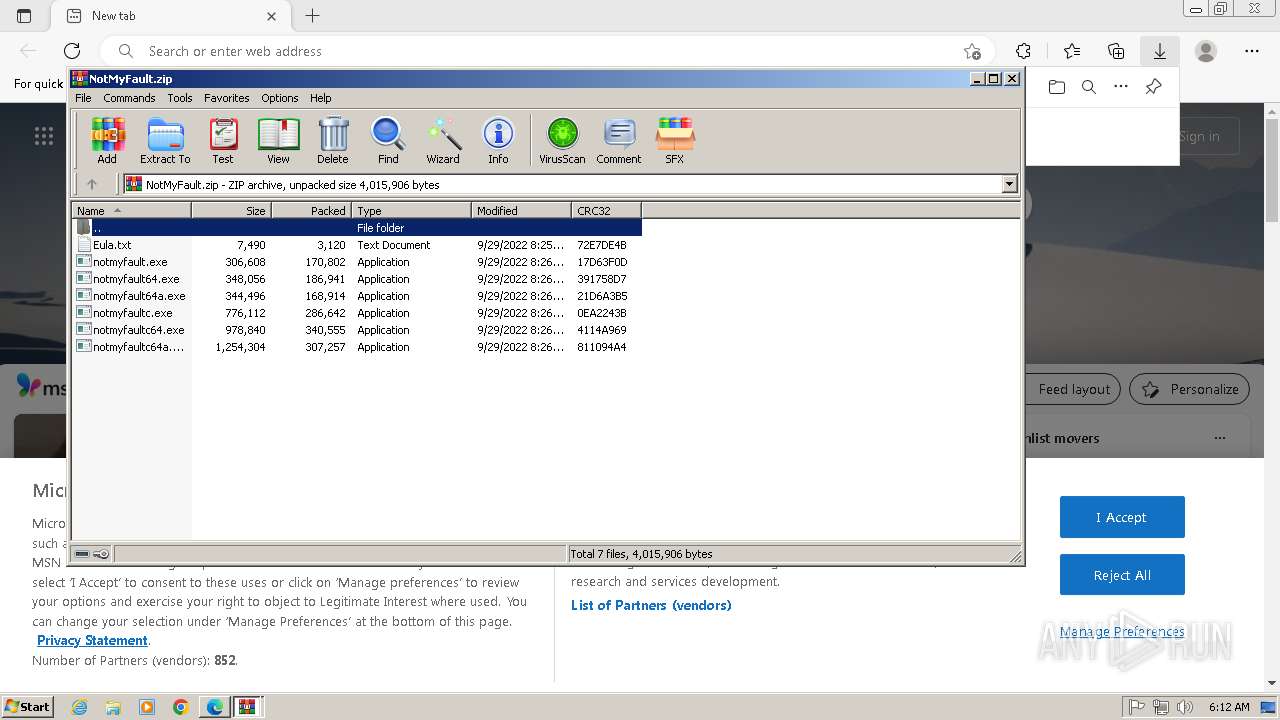The height and width of the screenshot is (720, 1280).
Task: Open the Favorites menu
Action: click(x=227, y=98)
